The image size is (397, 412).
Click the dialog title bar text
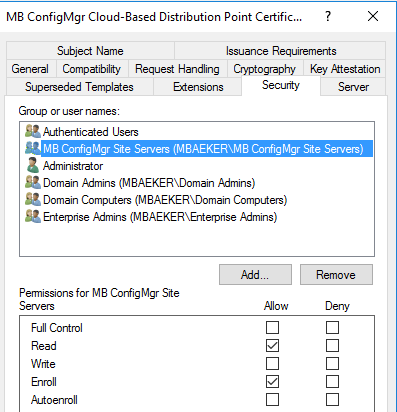(x=154, y=17)
